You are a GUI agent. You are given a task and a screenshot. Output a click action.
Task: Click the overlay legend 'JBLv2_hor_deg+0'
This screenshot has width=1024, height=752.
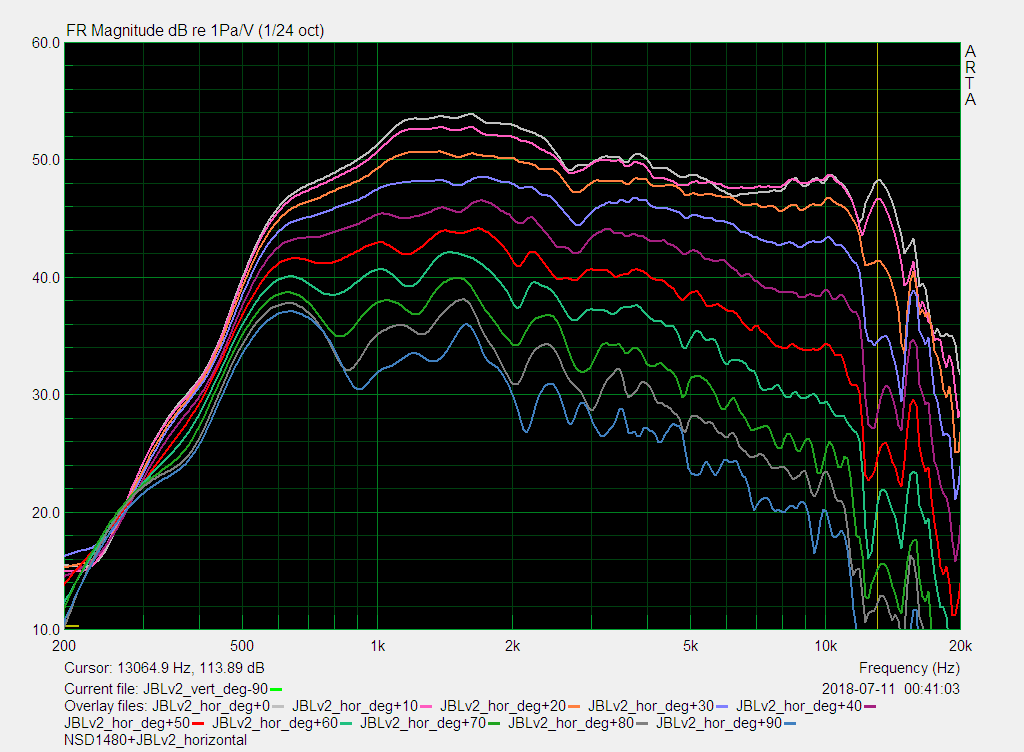point(211,706)
